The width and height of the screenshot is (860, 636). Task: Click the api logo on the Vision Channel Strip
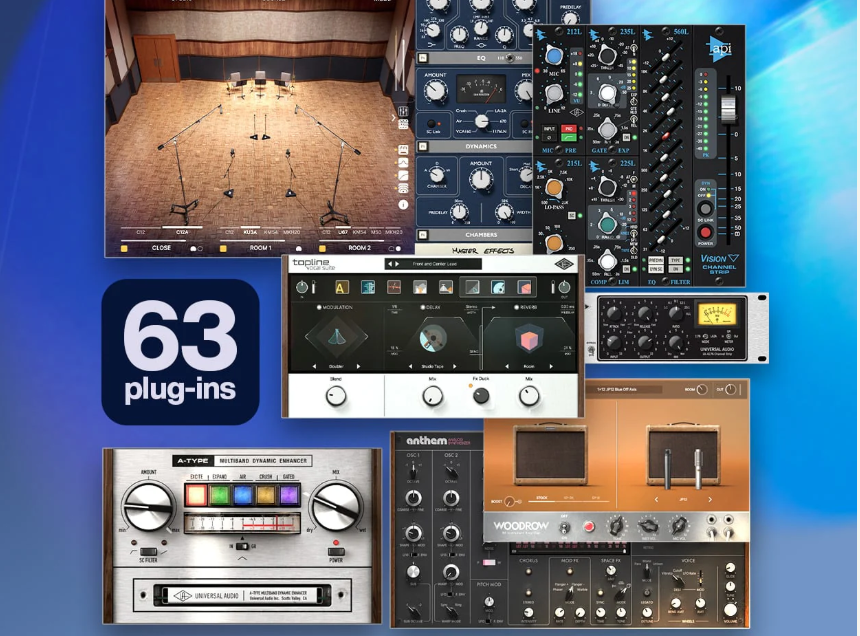tap(719, 48)
